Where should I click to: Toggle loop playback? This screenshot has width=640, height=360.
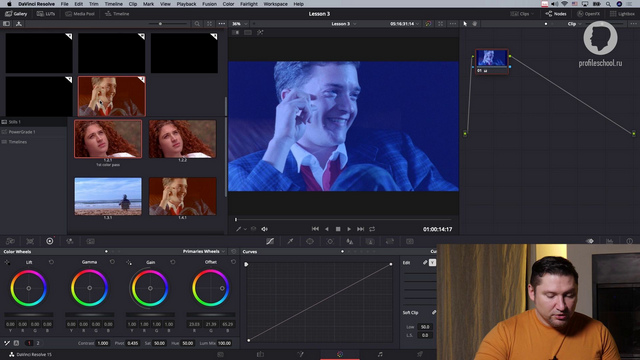tap(372, 229)
